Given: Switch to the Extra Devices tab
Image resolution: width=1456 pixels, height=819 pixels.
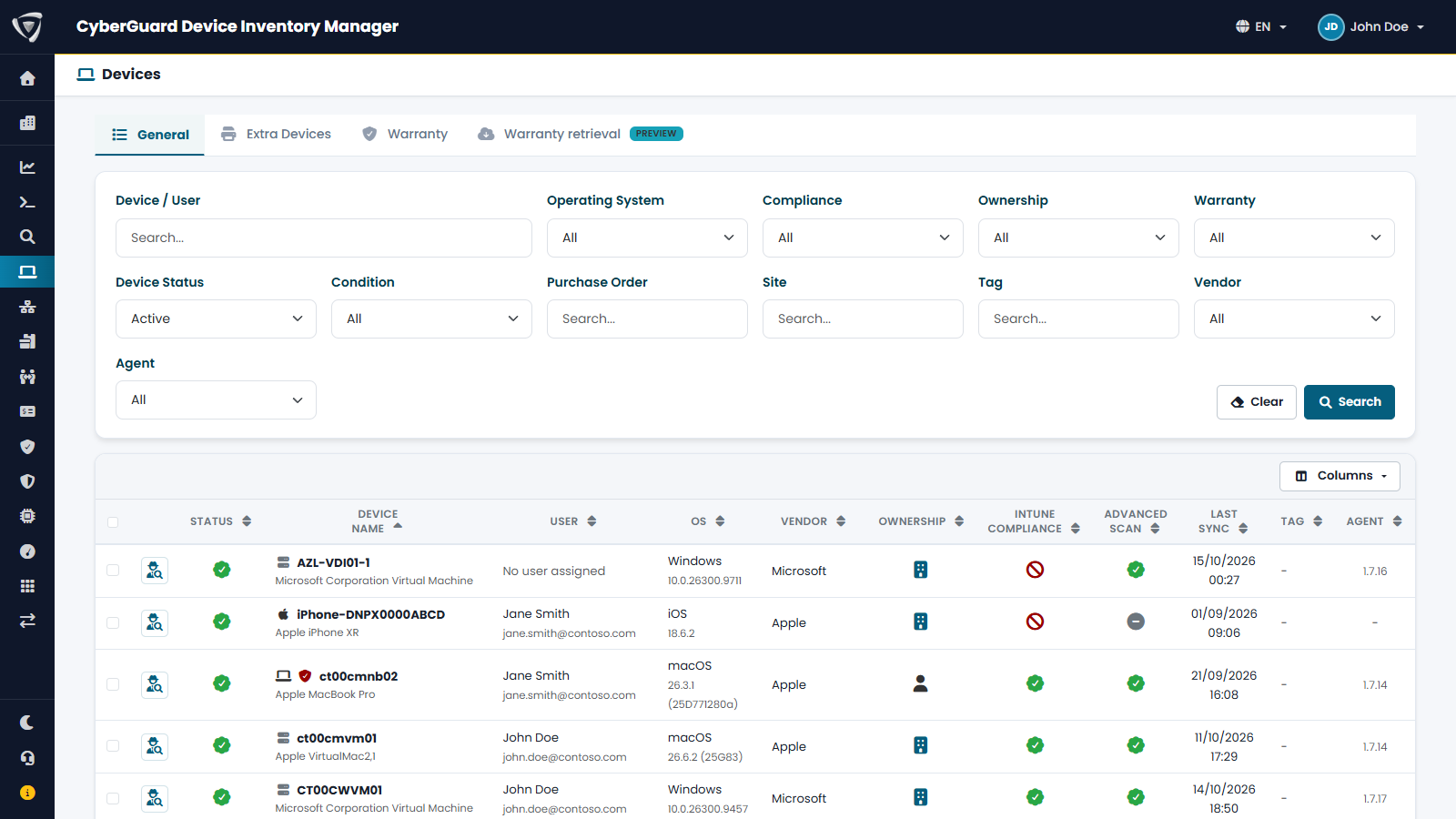Looking at the screenshot, I should pos(277,134).
